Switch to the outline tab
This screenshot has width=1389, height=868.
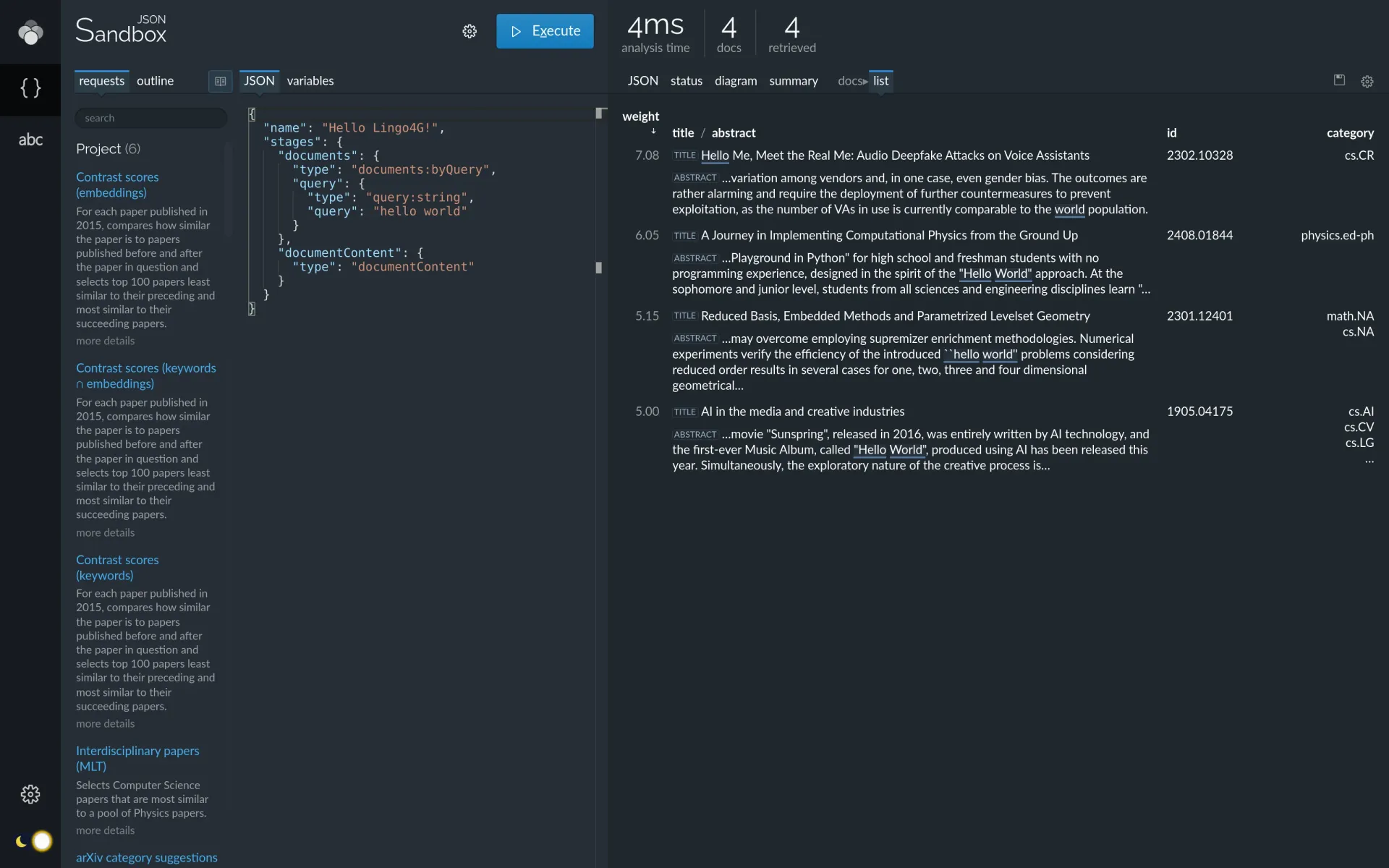(155, 80)
